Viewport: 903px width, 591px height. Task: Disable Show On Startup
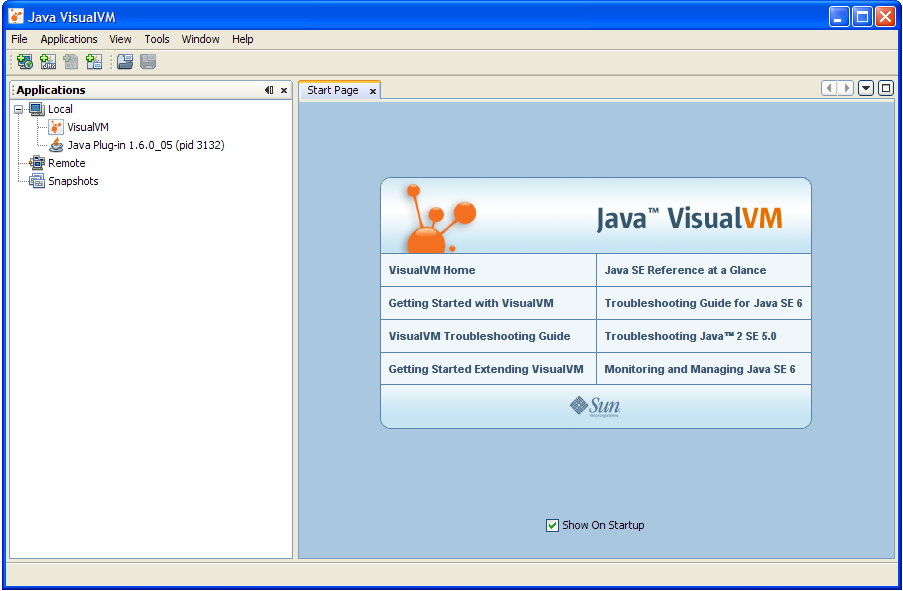click(551, 525)
